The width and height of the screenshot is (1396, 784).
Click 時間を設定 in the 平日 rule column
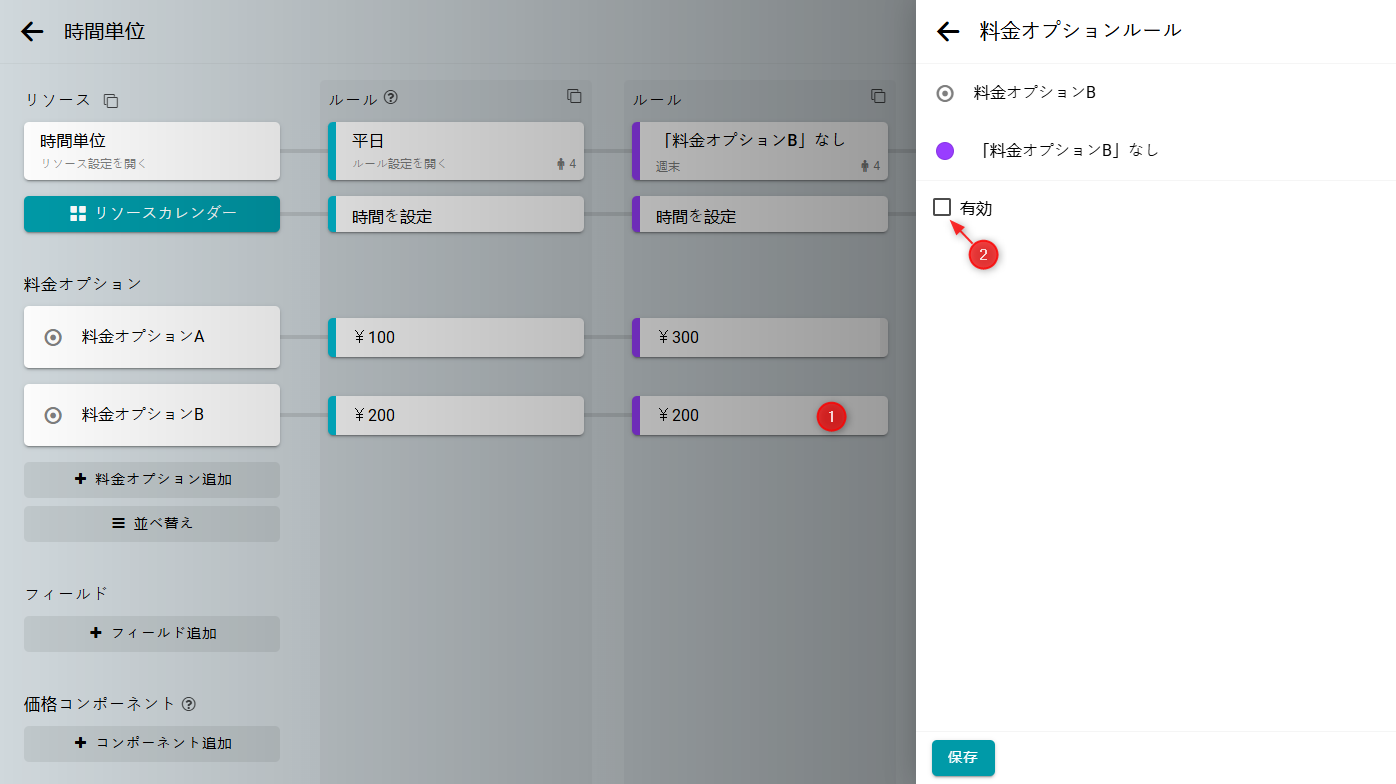pyautogui.click(x=456, y=214)
